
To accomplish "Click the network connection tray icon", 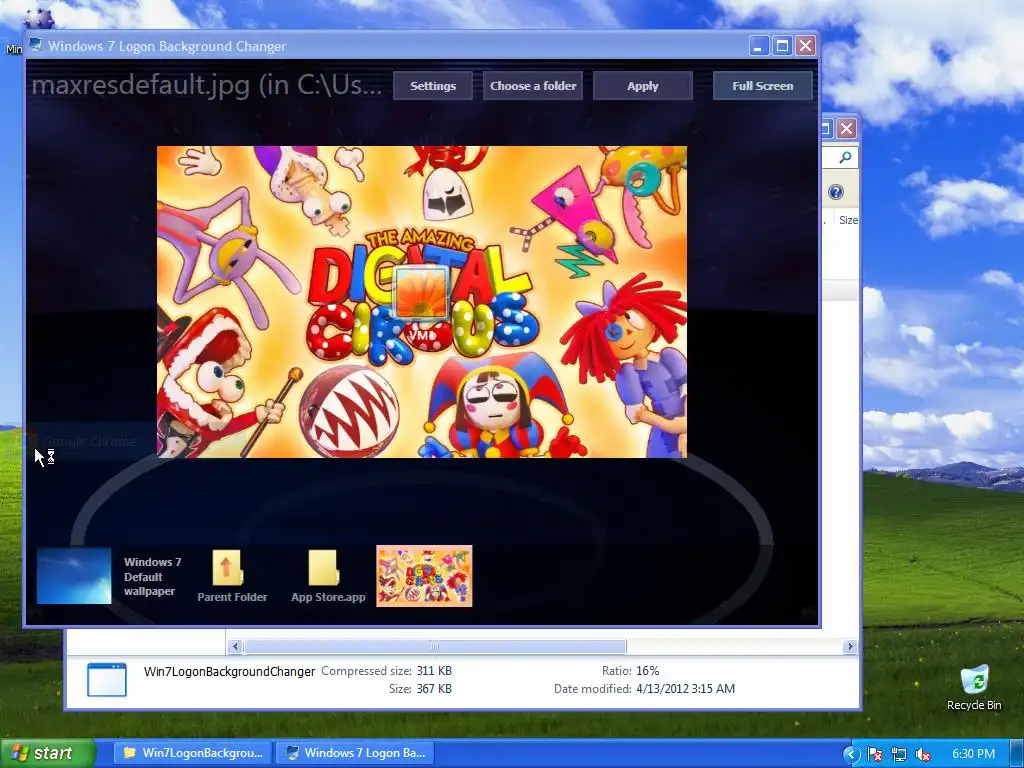I will 899,754.
